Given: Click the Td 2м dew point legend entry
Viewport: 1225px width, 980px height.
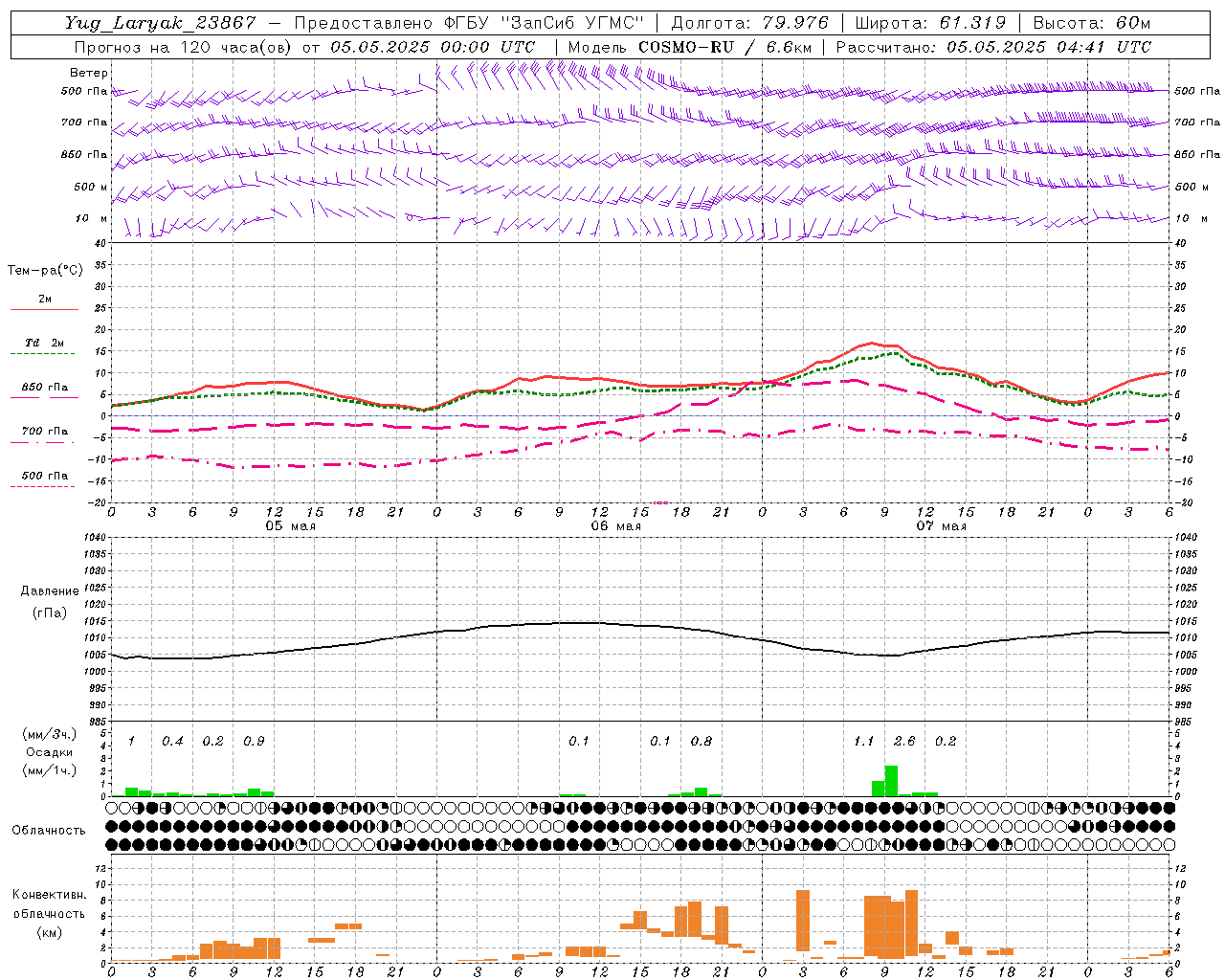Looking at the screenshot, I should point(45,343).
